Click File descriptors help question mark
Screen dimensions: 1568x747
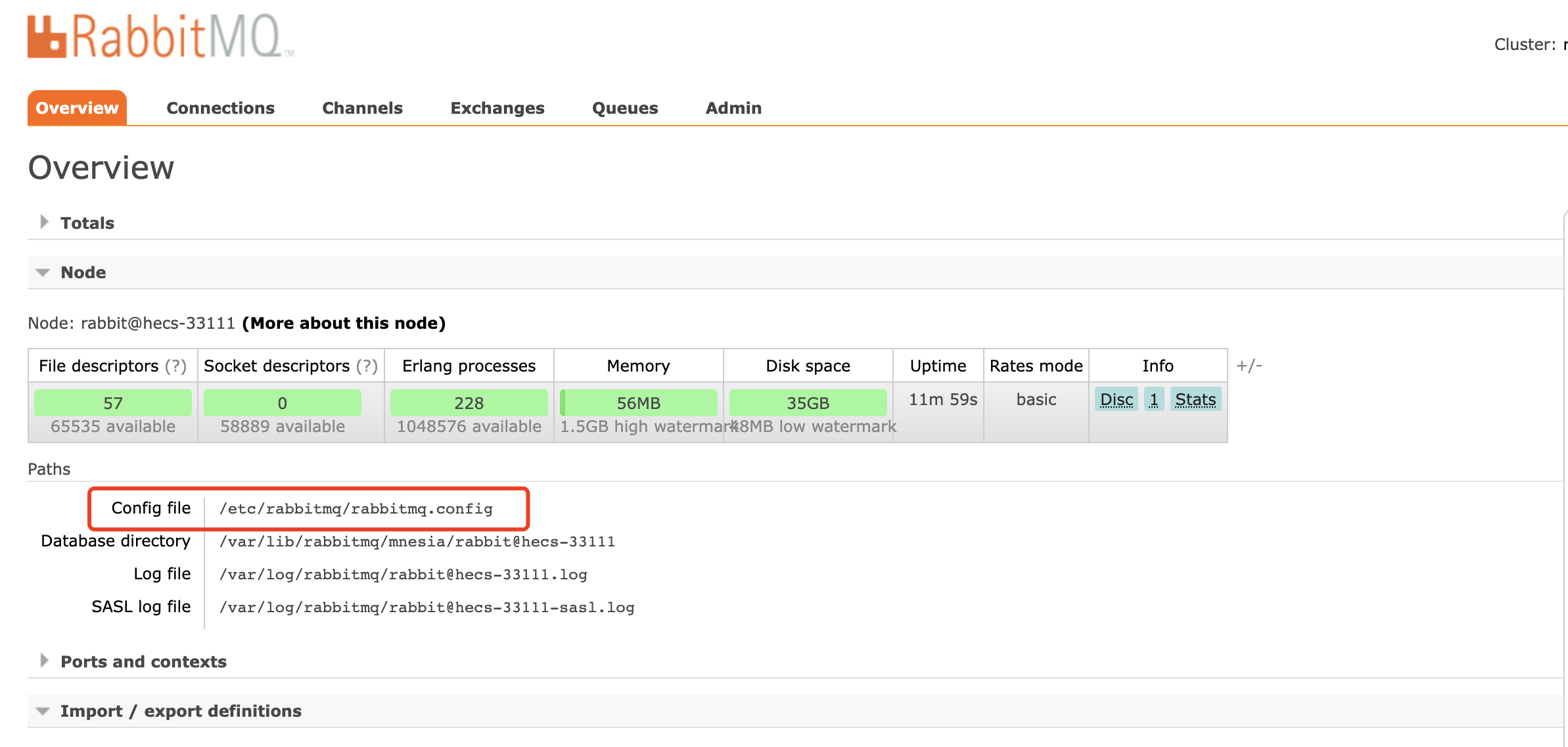[x=175, y=366]
